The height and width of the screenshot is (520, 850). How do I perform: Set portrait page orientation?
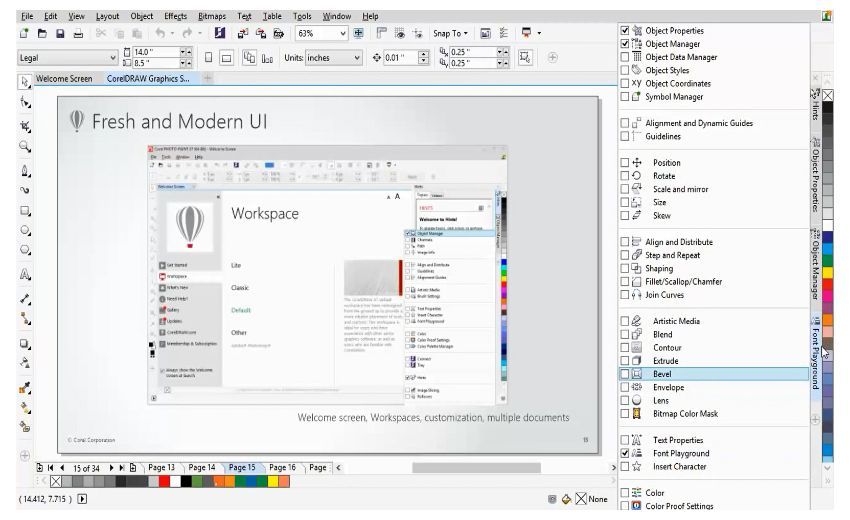[x=208, y=57]
